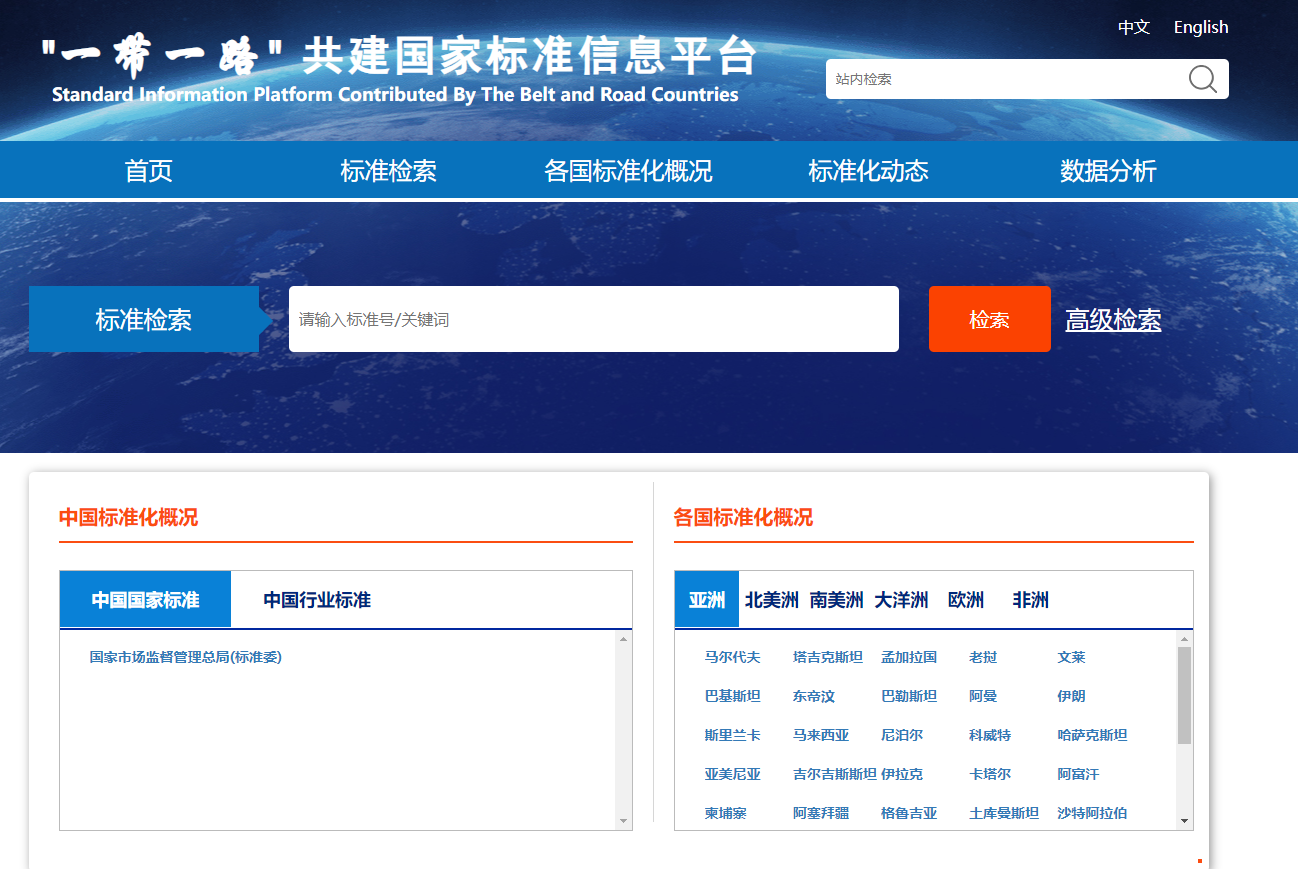1298x869 pixels.
Task: Click the countries list scrollbar thumb
Action: coord(1185,695)
